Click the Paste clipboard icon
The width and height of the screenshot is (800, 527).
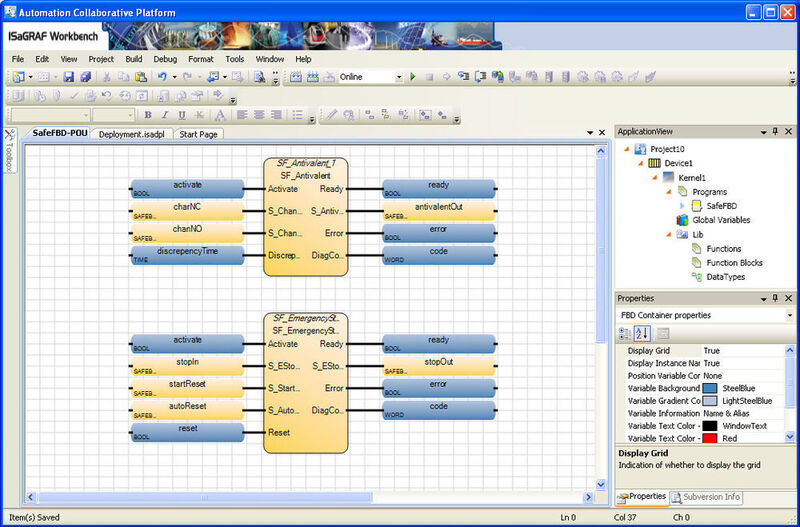pos(140,77)
